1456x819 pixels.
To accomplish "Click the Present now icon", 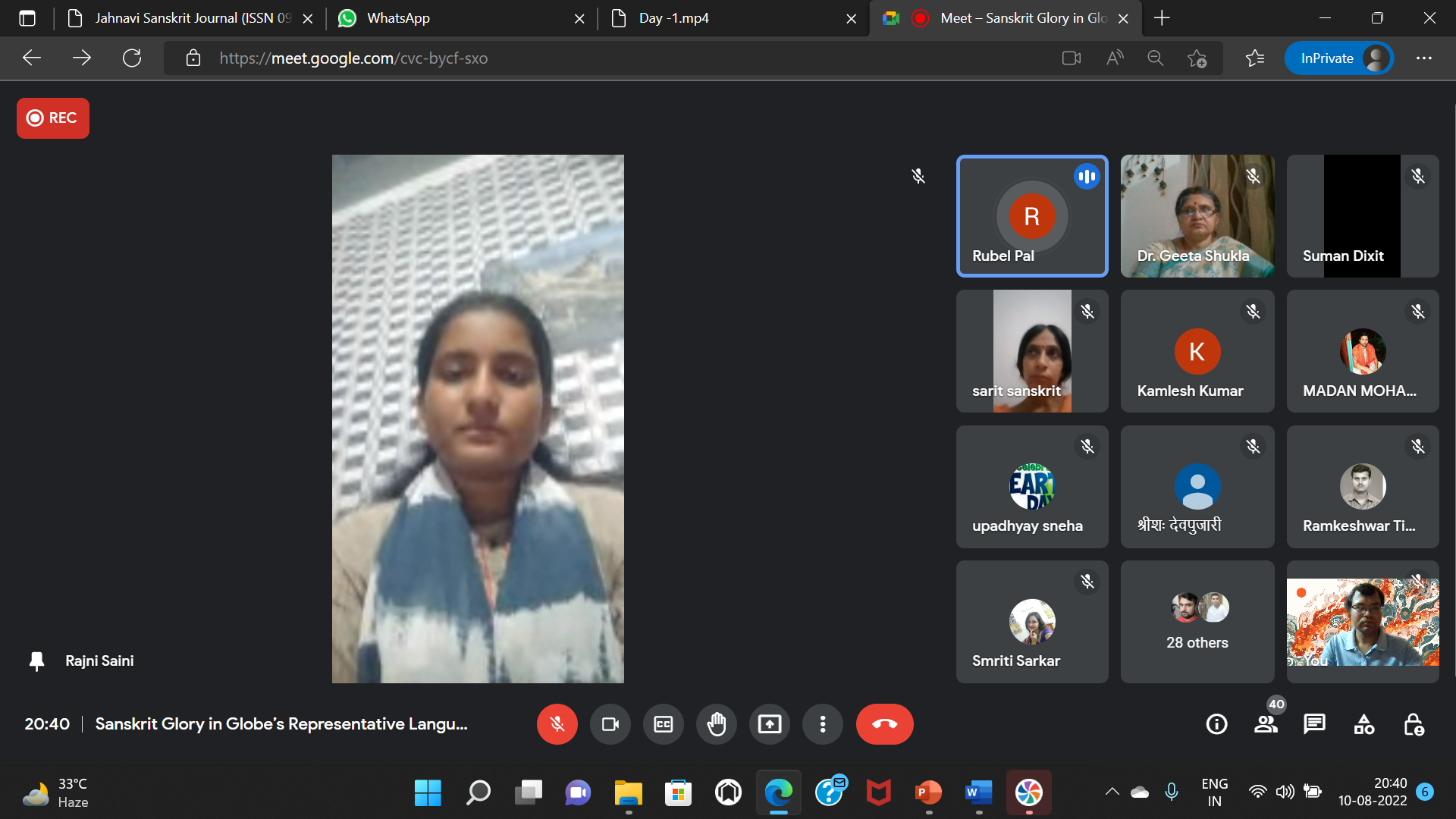I will pos(769,724).
